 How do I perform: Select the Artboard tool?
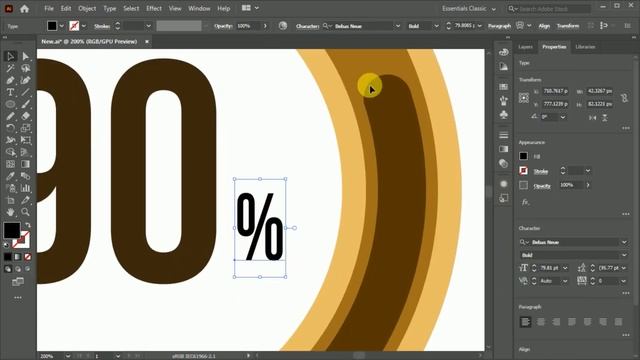[10, 200]
